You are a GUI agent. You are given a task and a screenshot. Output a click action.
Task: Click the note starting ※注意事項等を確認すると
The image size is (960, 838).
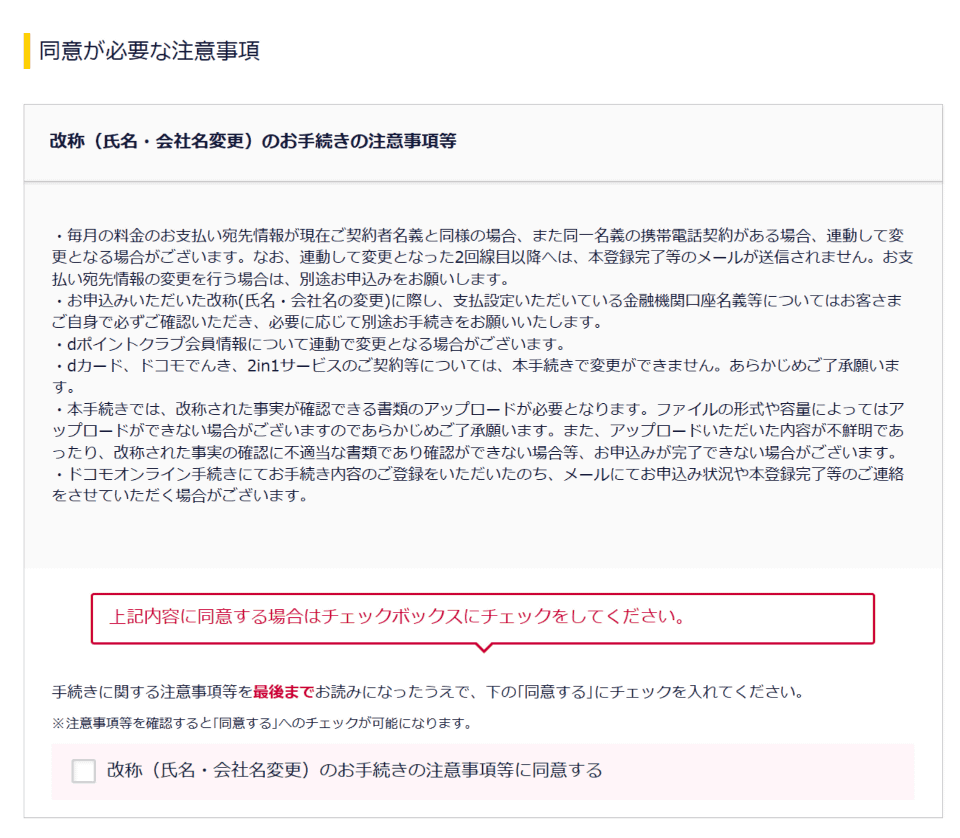point(263,724)
